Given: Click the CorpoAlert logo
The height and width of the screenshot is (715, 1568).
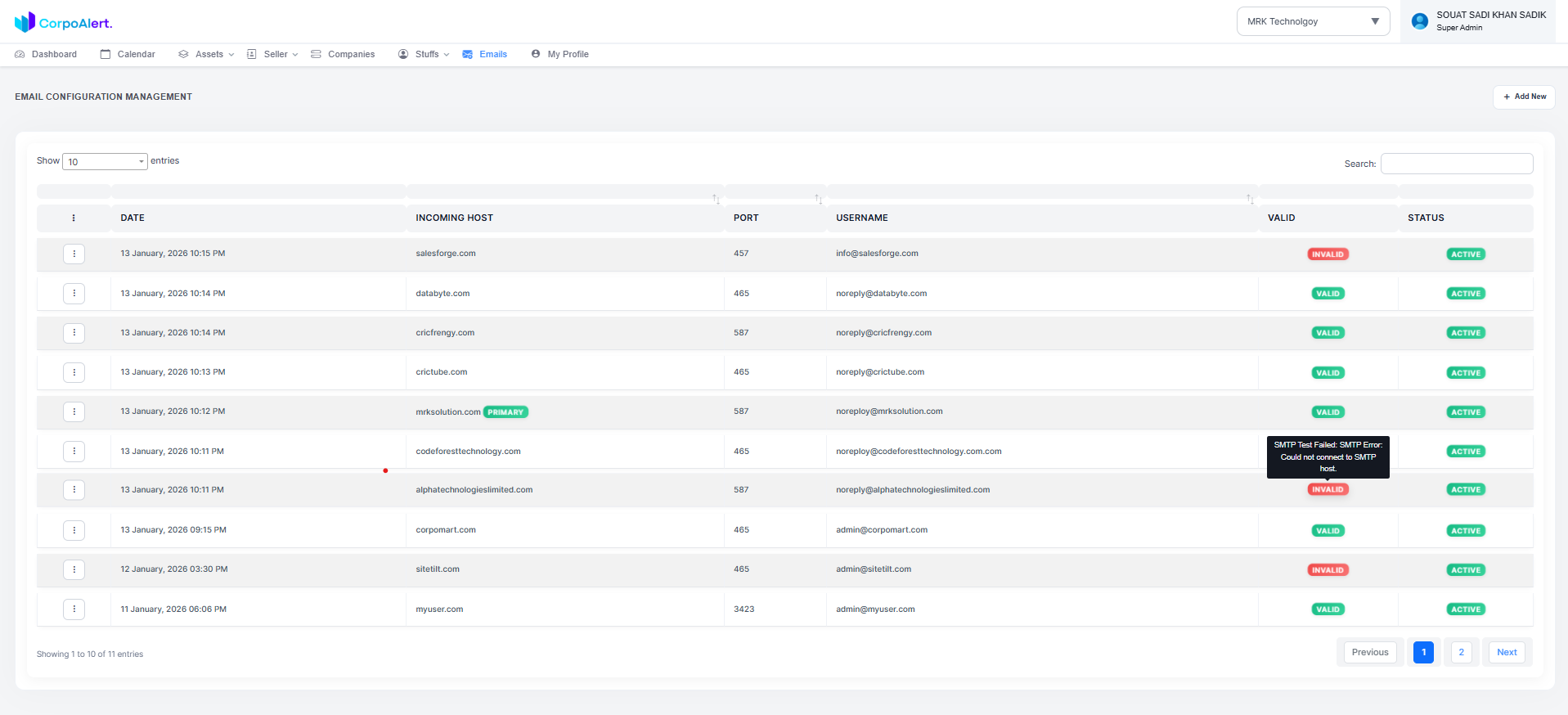Looking at the screenshot, I should (x=63, y=22).
